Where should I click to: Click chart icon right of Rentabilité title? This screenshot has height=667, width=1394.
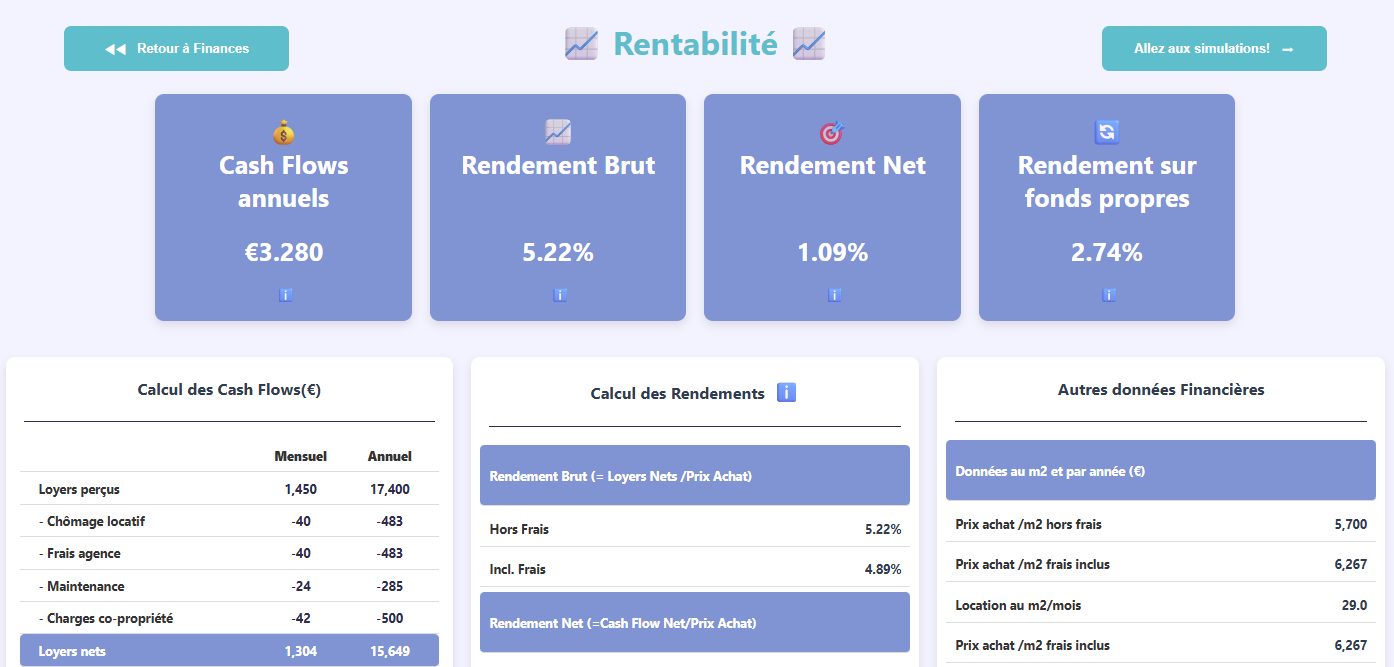point(809,44)
